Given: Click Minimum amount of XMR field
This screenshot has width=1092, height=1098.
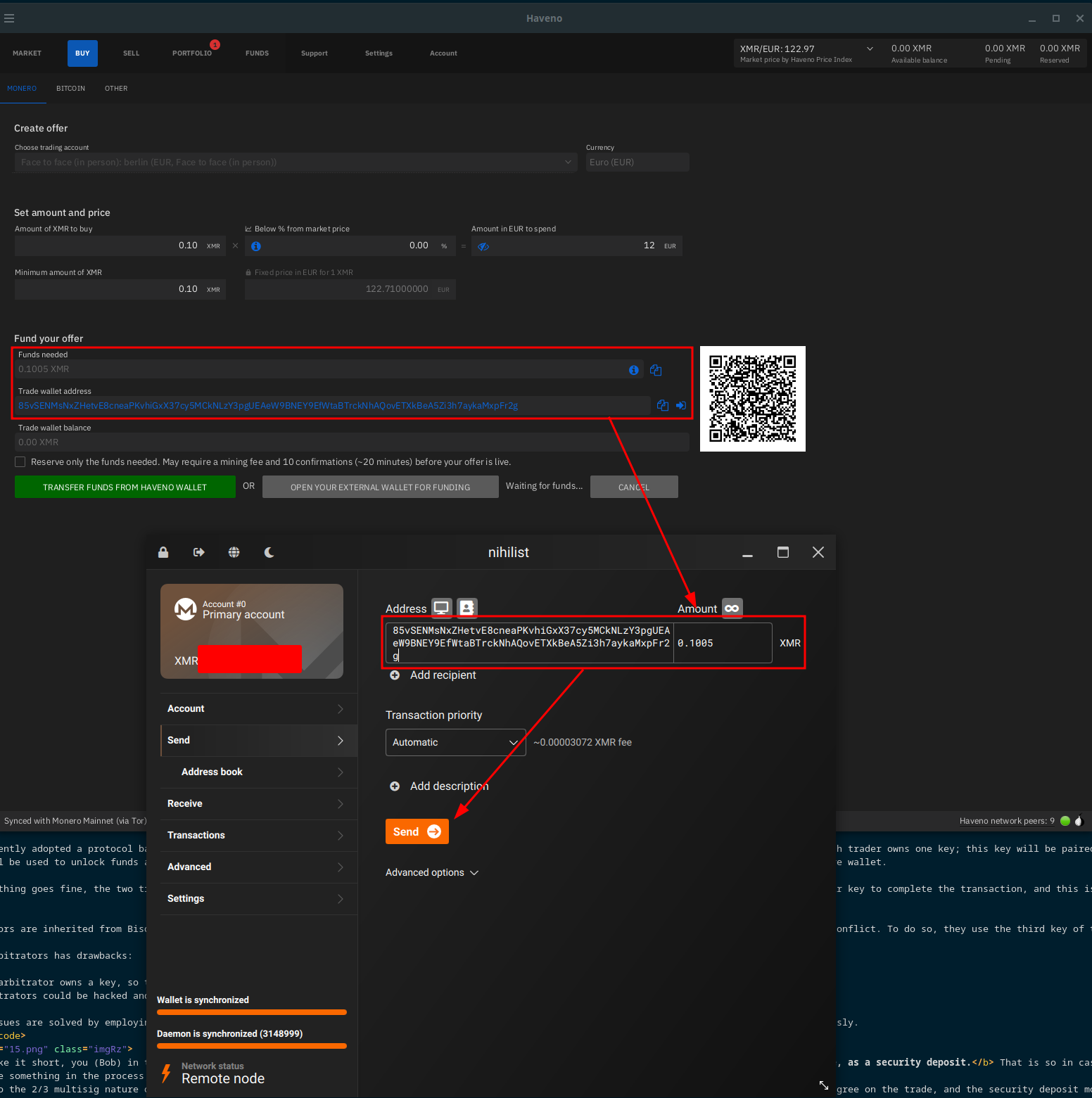Looking at the screenshot, I should (x=120, y=289).
